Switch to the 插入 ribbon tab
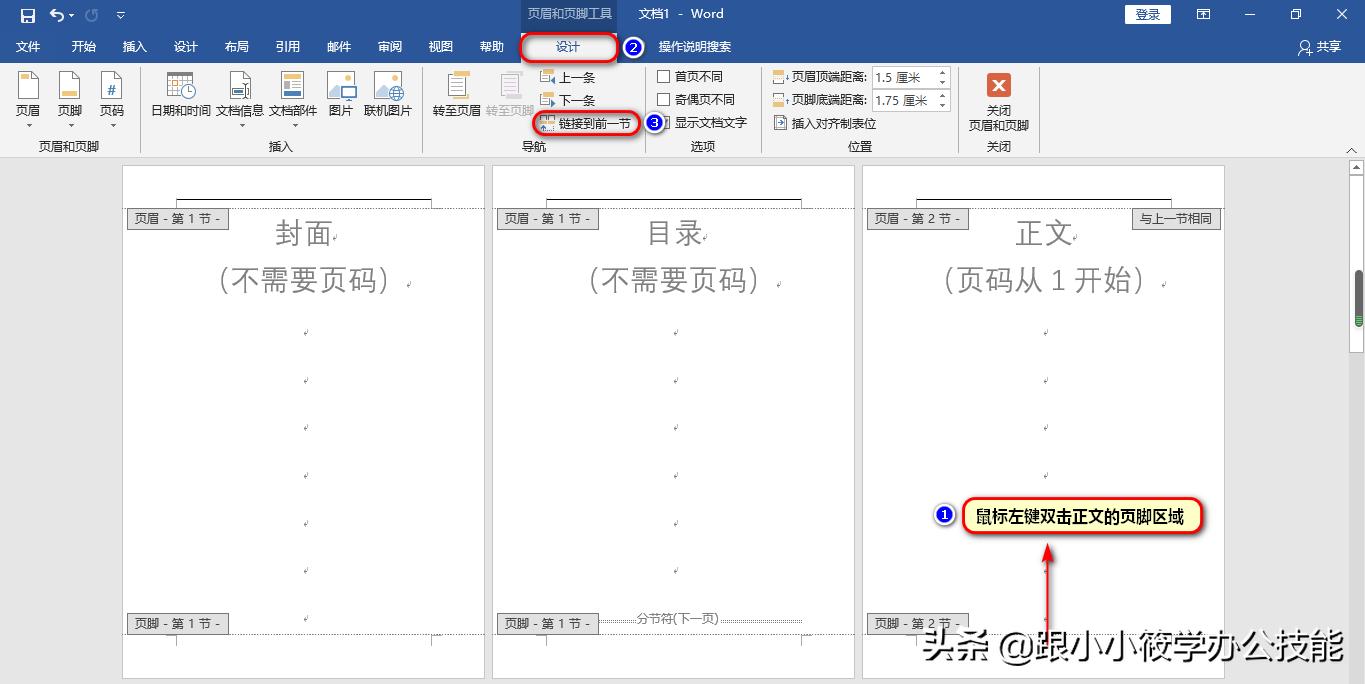Image resolution: width=1365 pixels, height=684 pixels. point(134,46)
